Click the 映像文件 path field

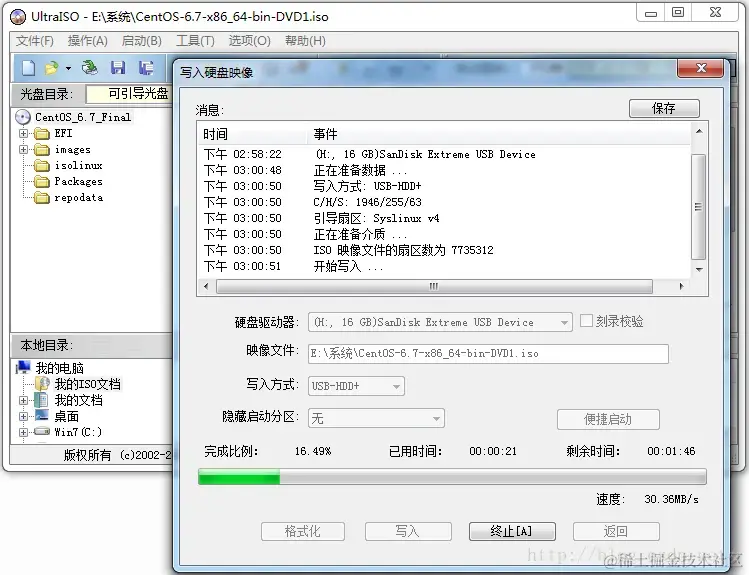(488, 354)
